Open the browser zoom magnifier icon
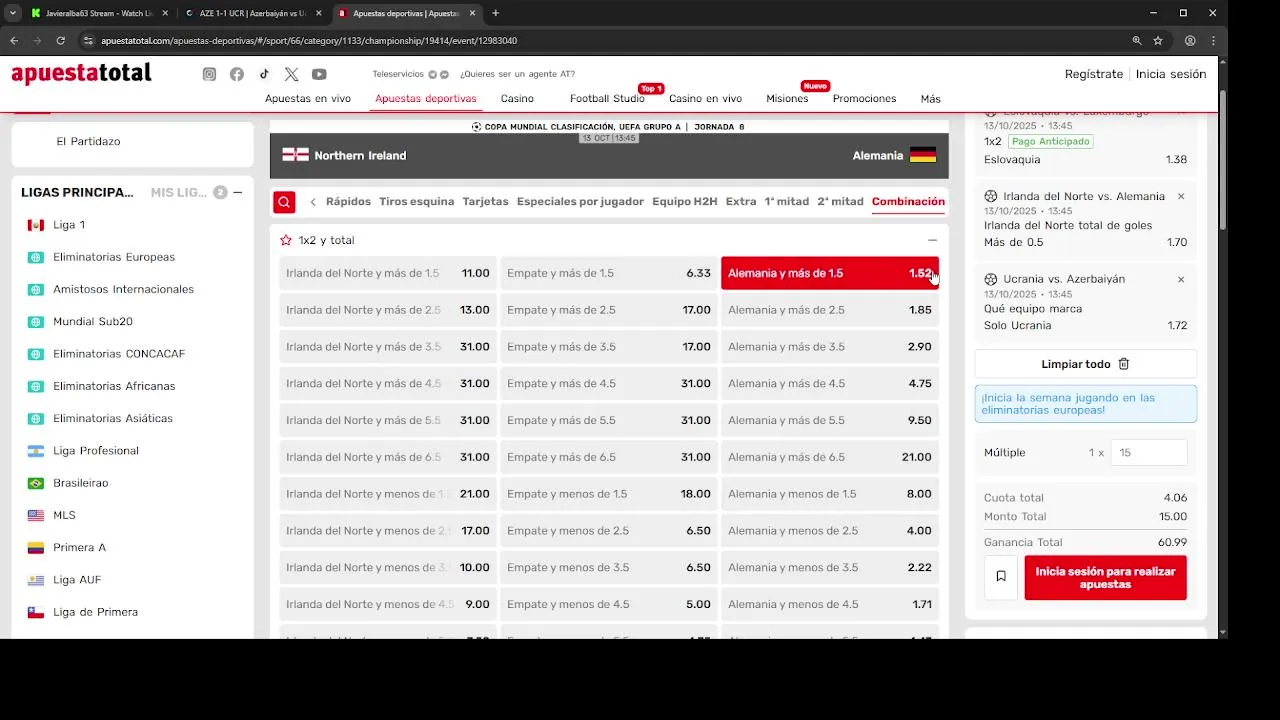The height and width of the screenshot is (720, 1280). (1137, 41)
